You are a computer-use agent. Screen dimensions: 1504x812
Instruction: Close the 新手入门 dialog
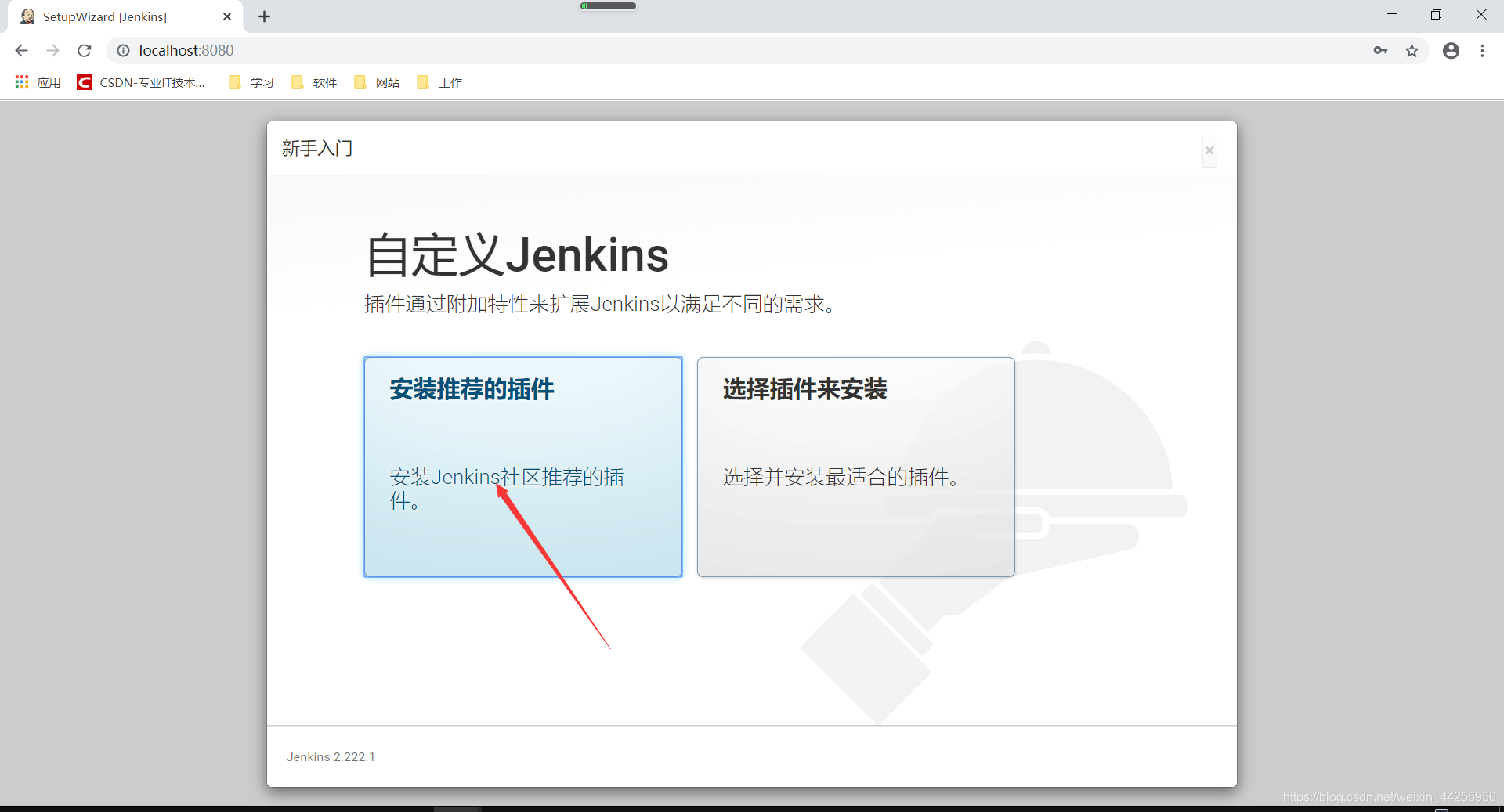(x=1209, y=150)
